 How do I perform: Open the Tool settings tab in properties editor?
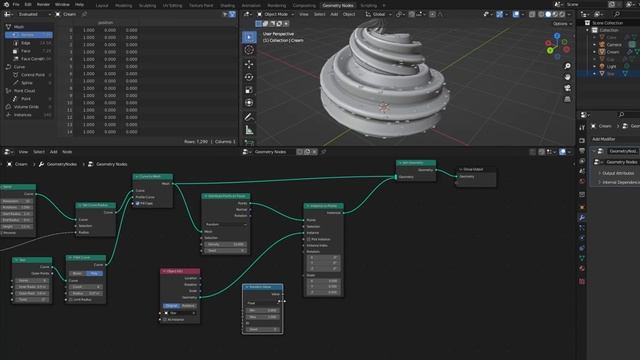click(x=582, y=127)
